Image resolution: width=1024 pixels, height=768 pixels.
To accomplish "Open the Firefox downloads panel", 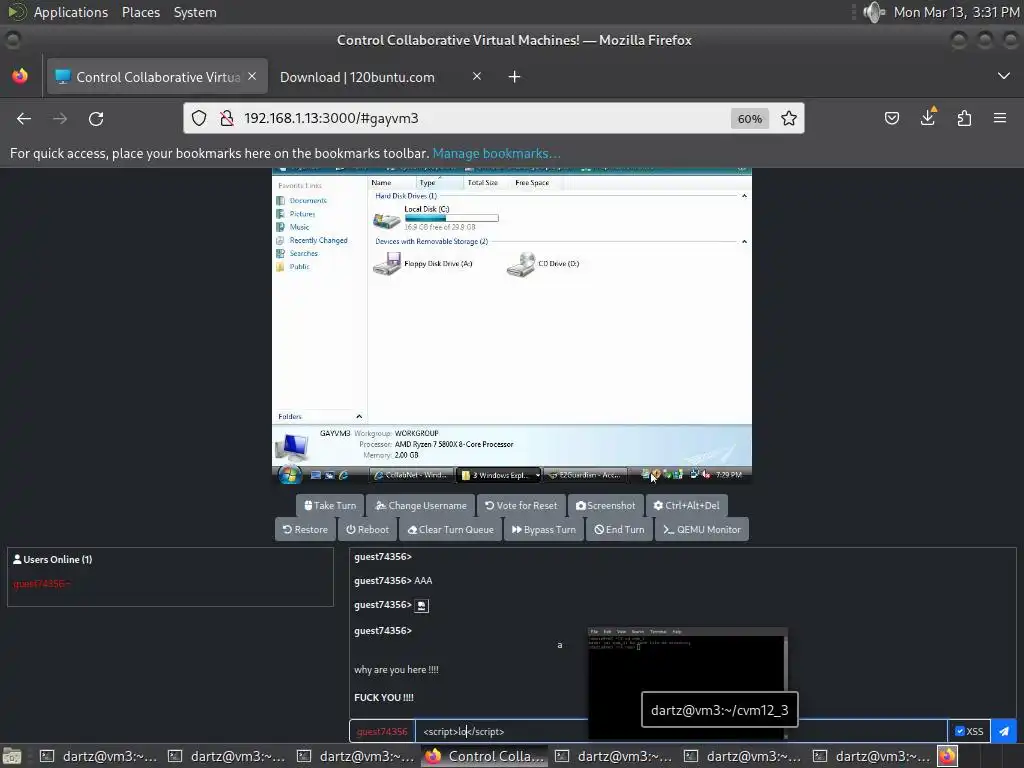I will 928,117.
